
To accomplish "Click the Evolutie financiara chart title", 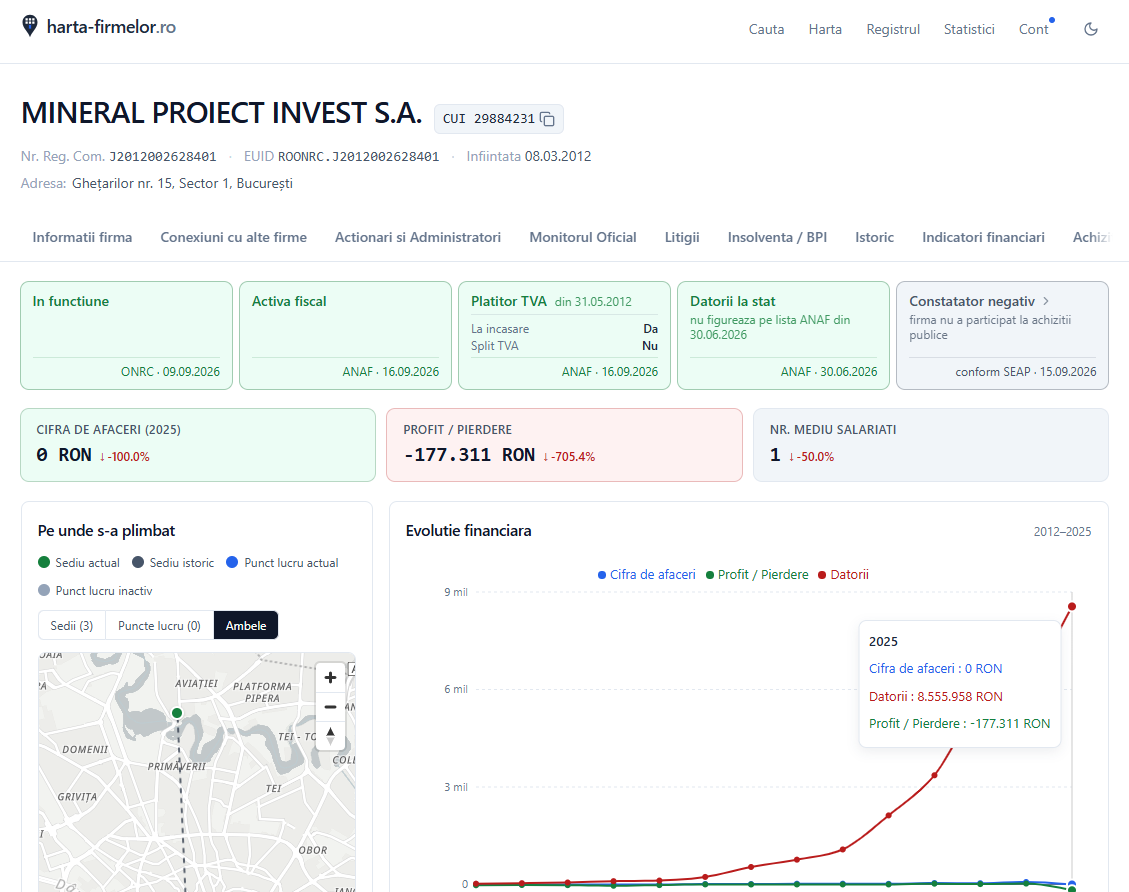I will 469,531.
